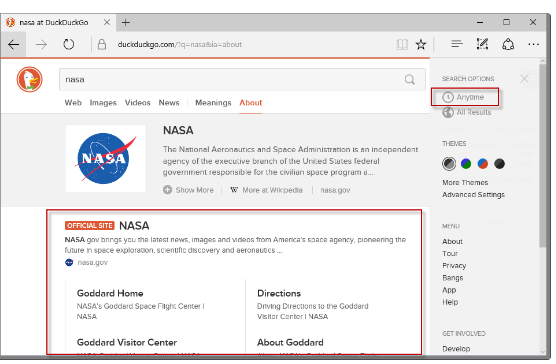Screen dimensions: 556x364
Task: Make a Web Note pen icon
Action: tap(482, 44)
